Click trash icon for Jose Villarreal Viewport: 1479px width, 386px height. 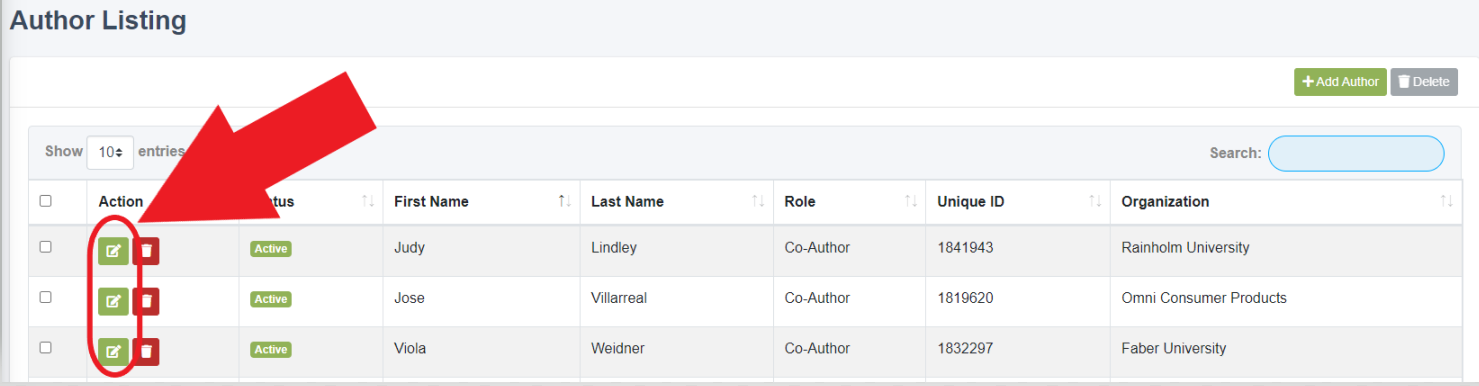point(147,301)
